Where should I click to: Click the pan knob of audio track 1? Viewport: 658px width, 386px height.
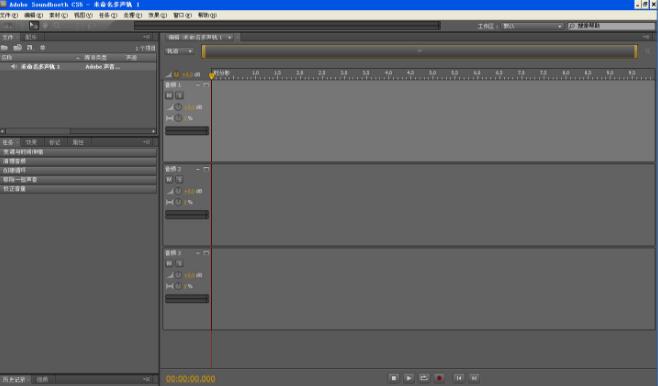(x=178, y=118)
